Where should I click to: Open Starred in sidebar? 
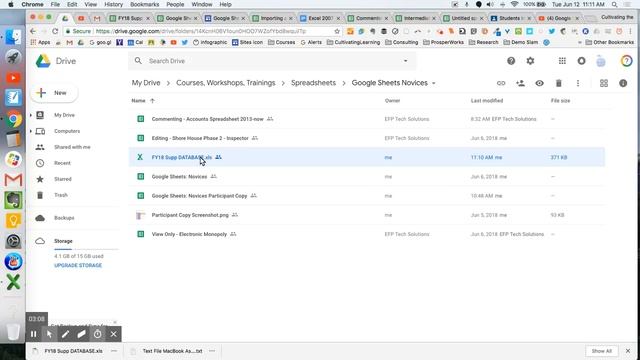click(62, 179)
